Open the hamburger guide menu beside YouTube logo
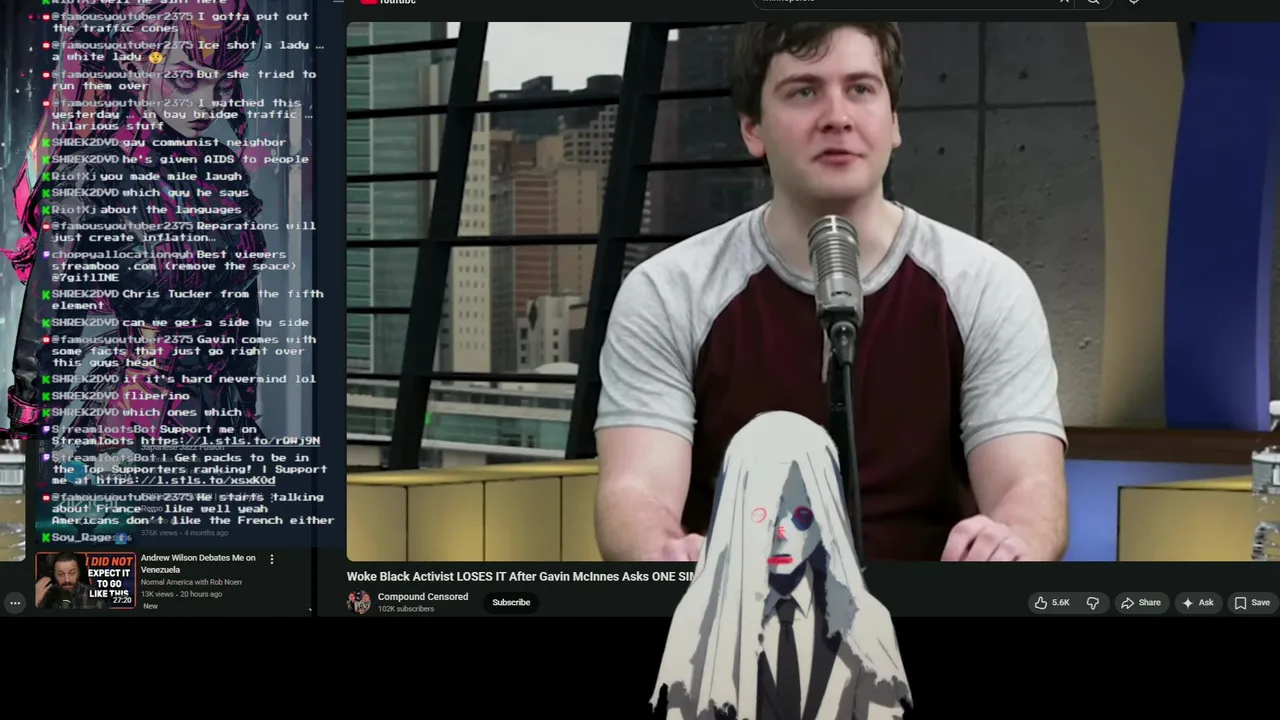The height and width of the screenshot is (720, 1280). 338,2
